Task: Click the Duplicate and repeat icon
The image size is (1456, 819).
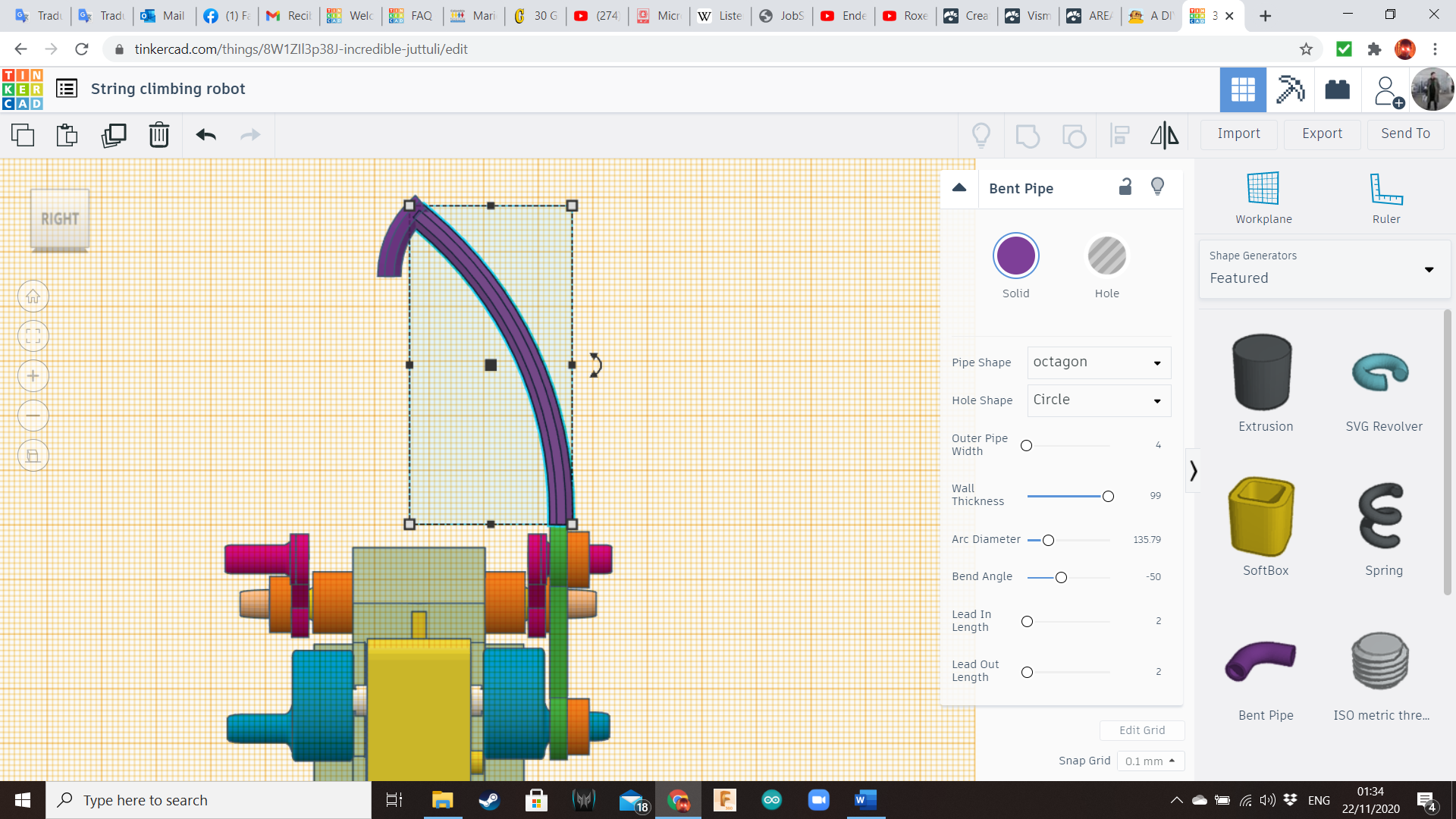Action: pyautogui.click(x=114, y=135)
